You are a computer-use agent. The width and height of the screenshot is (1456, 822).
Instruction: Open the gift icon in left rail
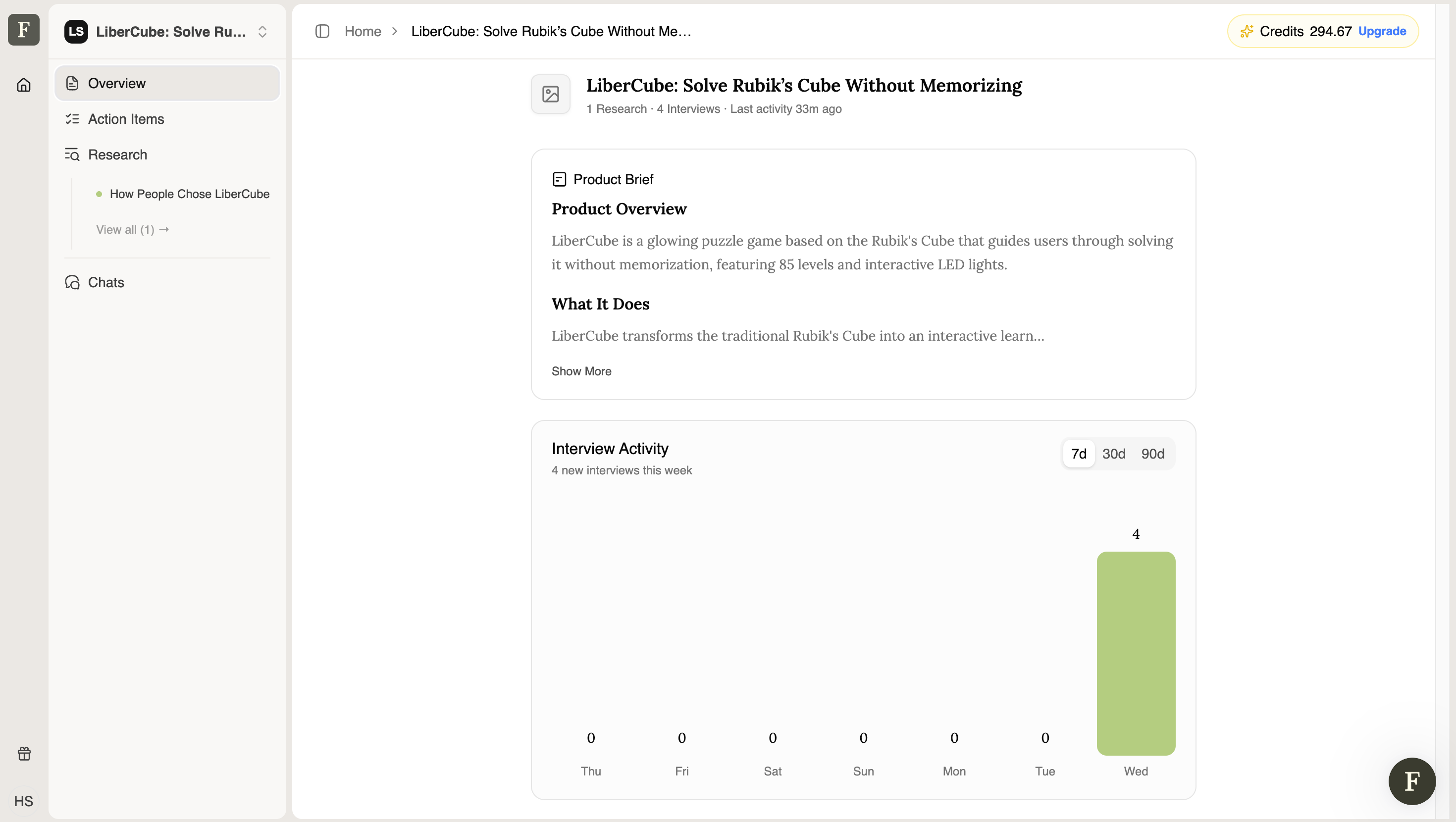pyautogui.click(x=24, y=754)
